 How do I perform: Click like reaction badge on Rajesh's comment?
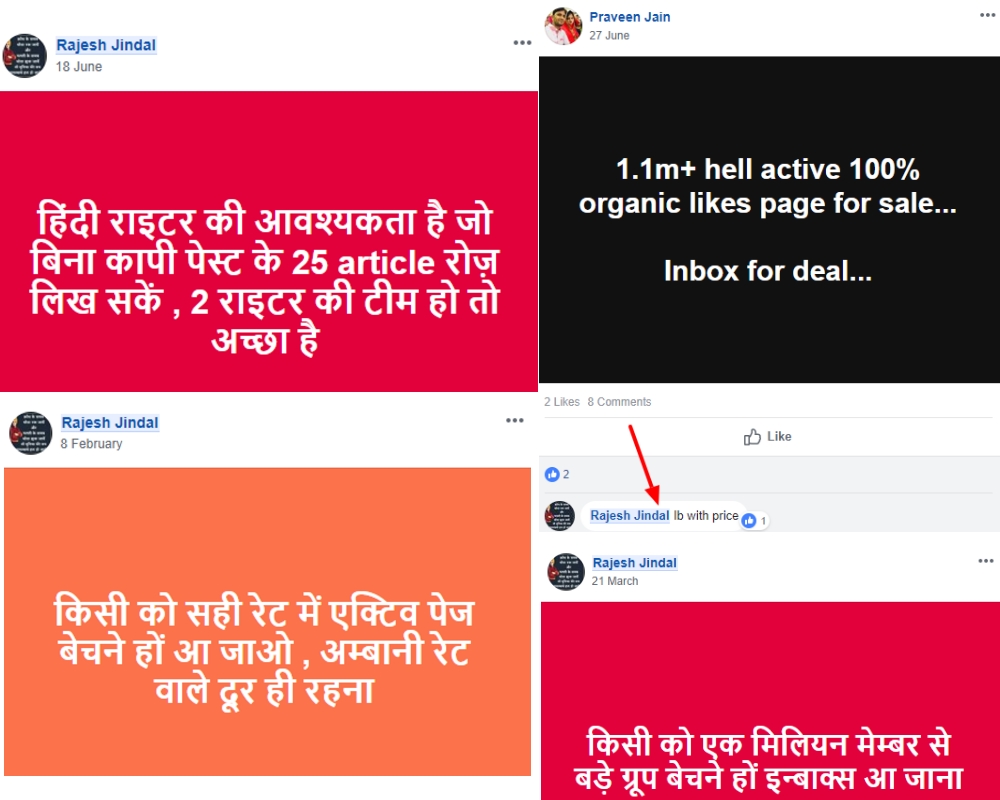(755, 521)
